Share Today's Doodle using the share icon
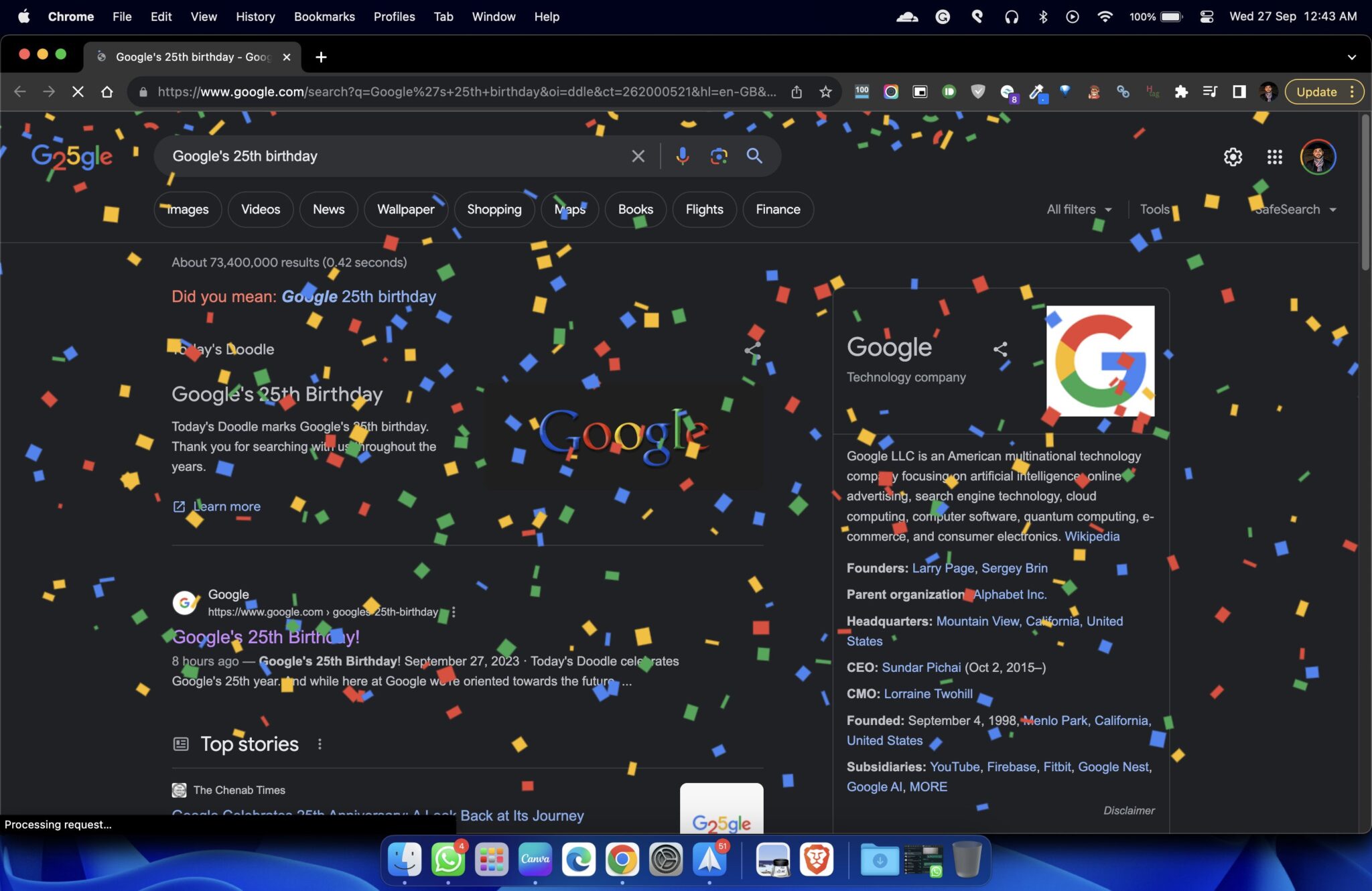1372x891 pixels. (752, 350)
